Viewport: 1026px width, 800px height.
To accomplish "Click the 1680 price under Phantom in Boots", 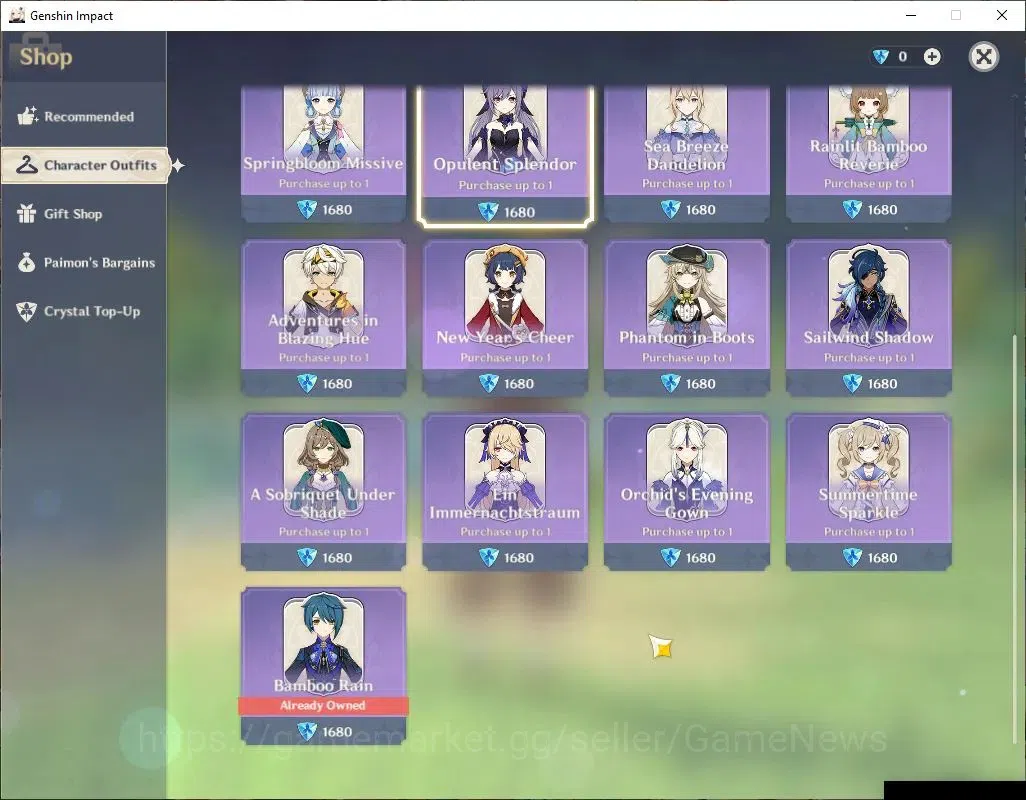I will click(700, 383).
